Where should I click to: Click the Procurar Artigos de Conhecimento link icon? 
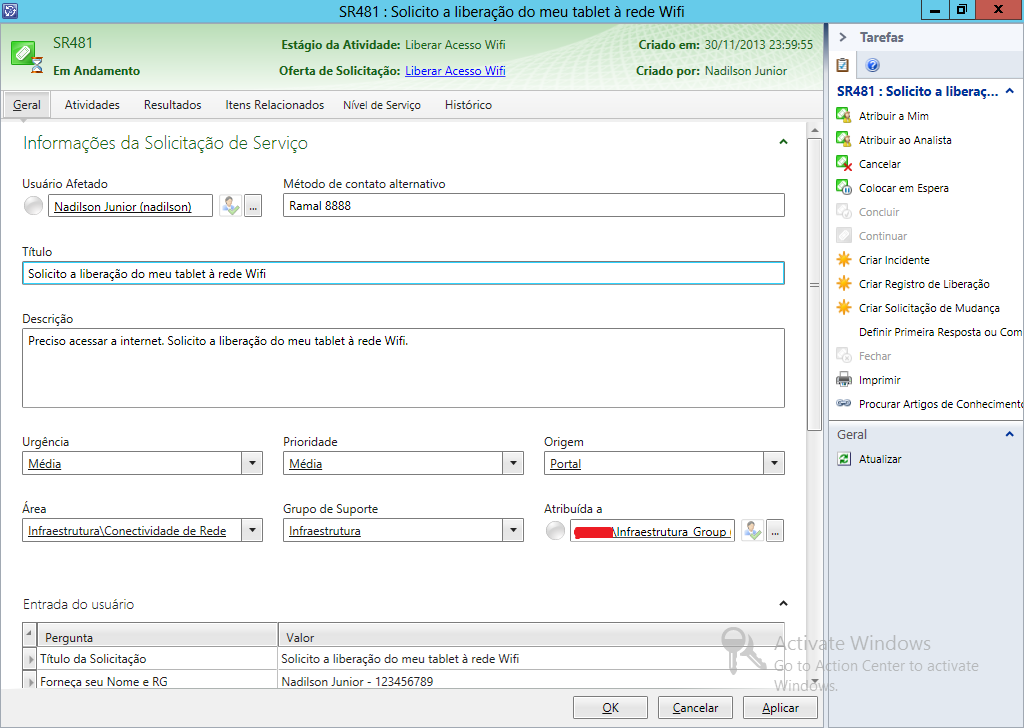point(844,404)
